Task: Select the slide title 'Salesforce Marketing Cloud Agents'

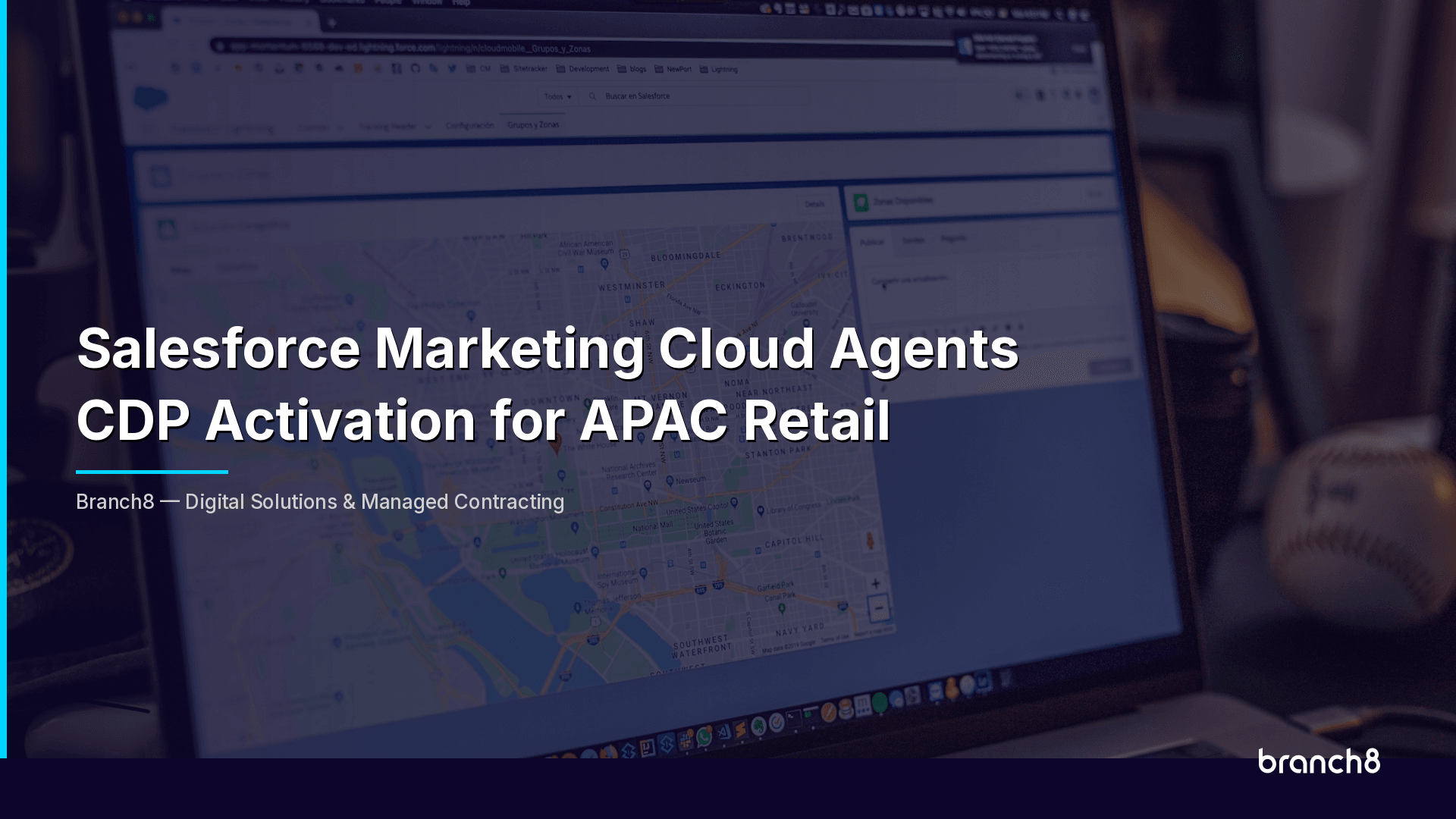Action: point(548,349)
